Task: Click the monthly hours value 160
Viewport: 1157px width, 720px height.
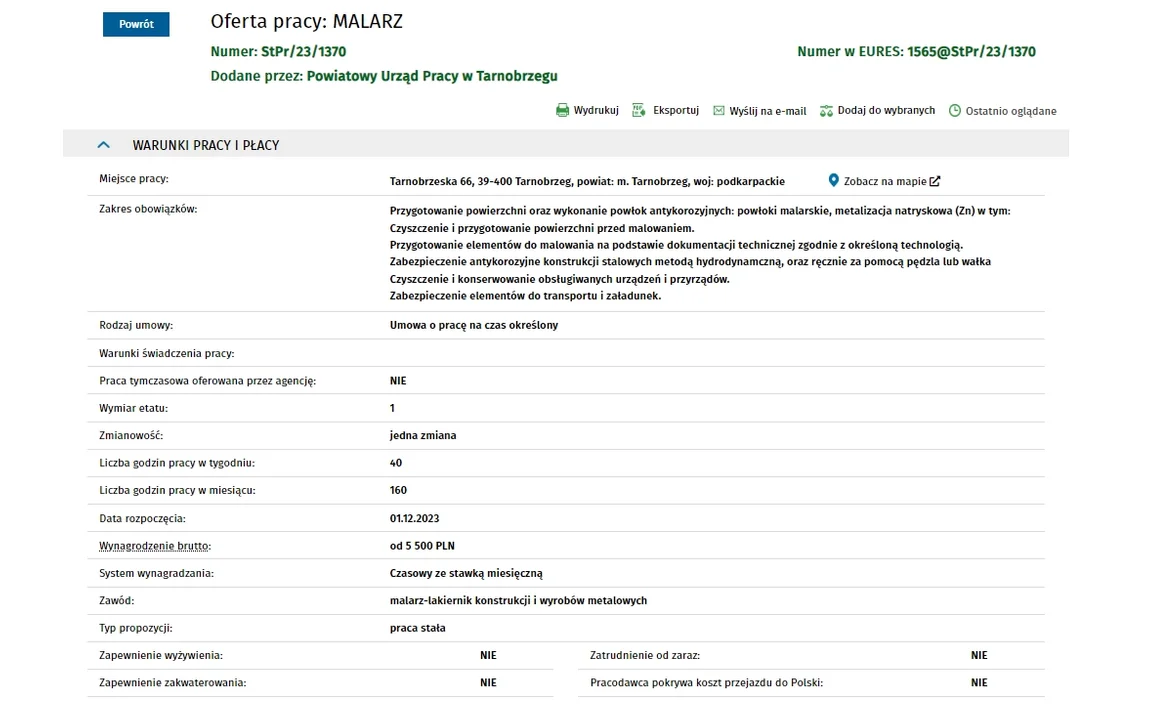Action: click(x=398, y=491)
